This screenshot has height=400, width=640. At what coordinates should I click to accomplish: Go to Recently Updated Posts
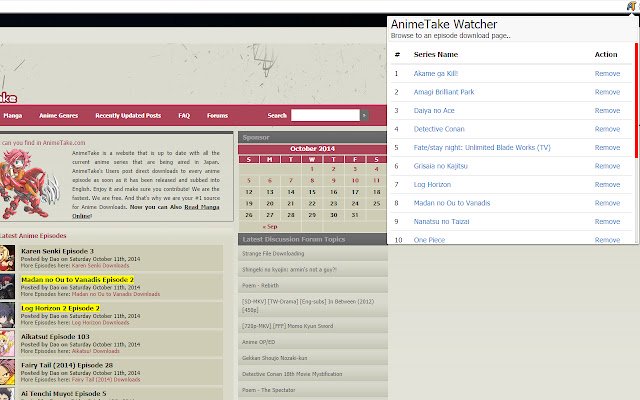tap(128, 116)
